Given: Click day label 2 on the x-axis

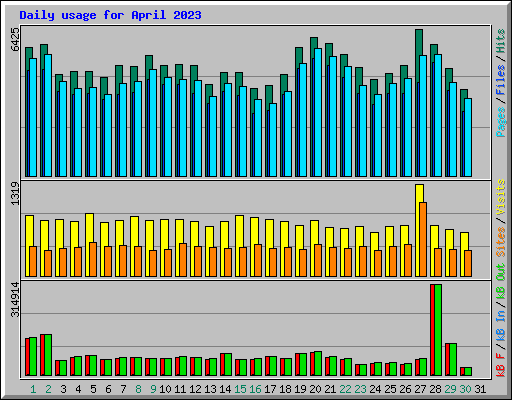Looking at the screenshot, I should pyautogui.click(x=48, y=389).
